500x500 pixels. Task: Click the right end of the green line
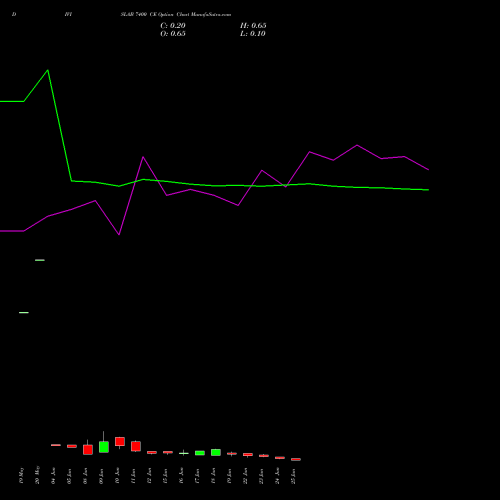[x=428, y=190]
